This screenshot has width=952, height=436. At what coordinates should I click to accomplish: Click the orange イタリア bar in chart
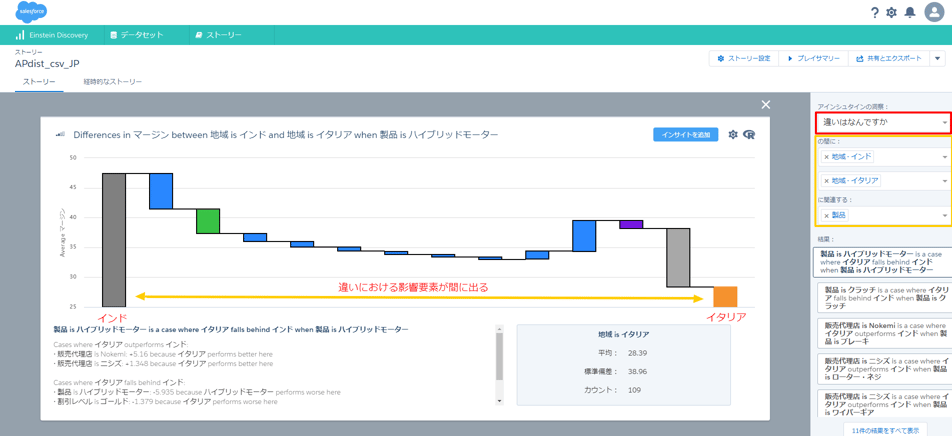tap(725, 297)
